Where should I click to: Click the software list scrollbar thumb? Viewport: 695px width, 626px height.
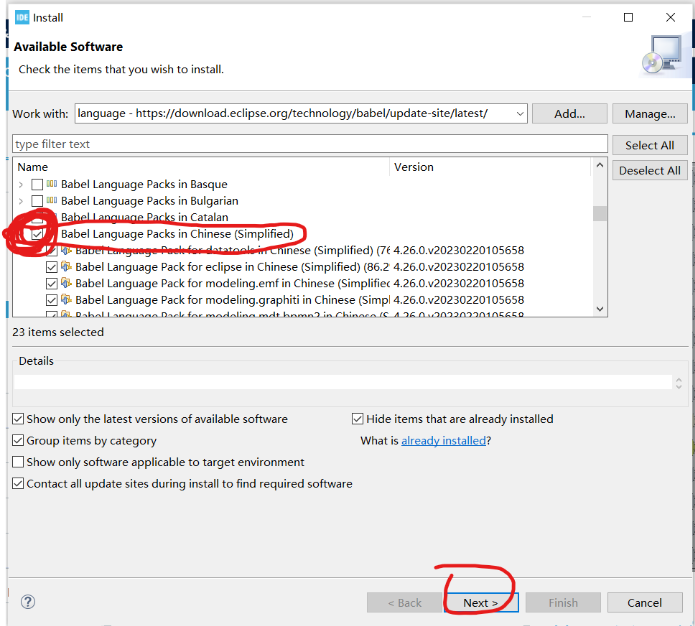pyautogui.click(x=600, y=213)
